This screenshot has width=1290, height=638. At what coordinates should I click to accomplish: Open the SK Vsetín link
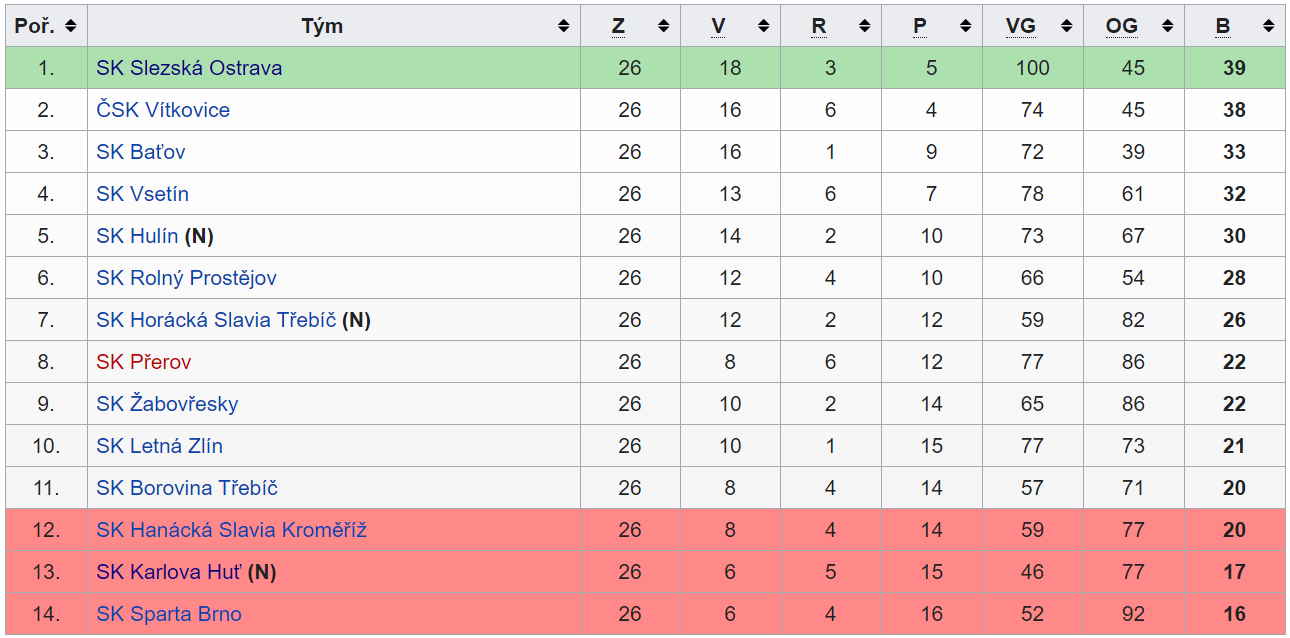click(143, 194)
